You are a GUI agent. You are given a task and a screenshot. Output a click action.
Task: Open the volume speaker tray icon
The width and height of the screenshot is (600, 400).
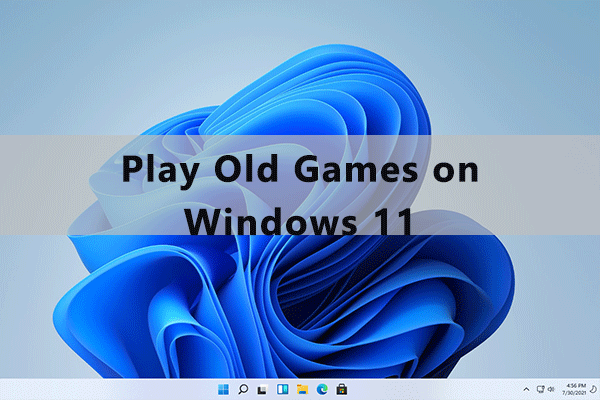(551, 389)
